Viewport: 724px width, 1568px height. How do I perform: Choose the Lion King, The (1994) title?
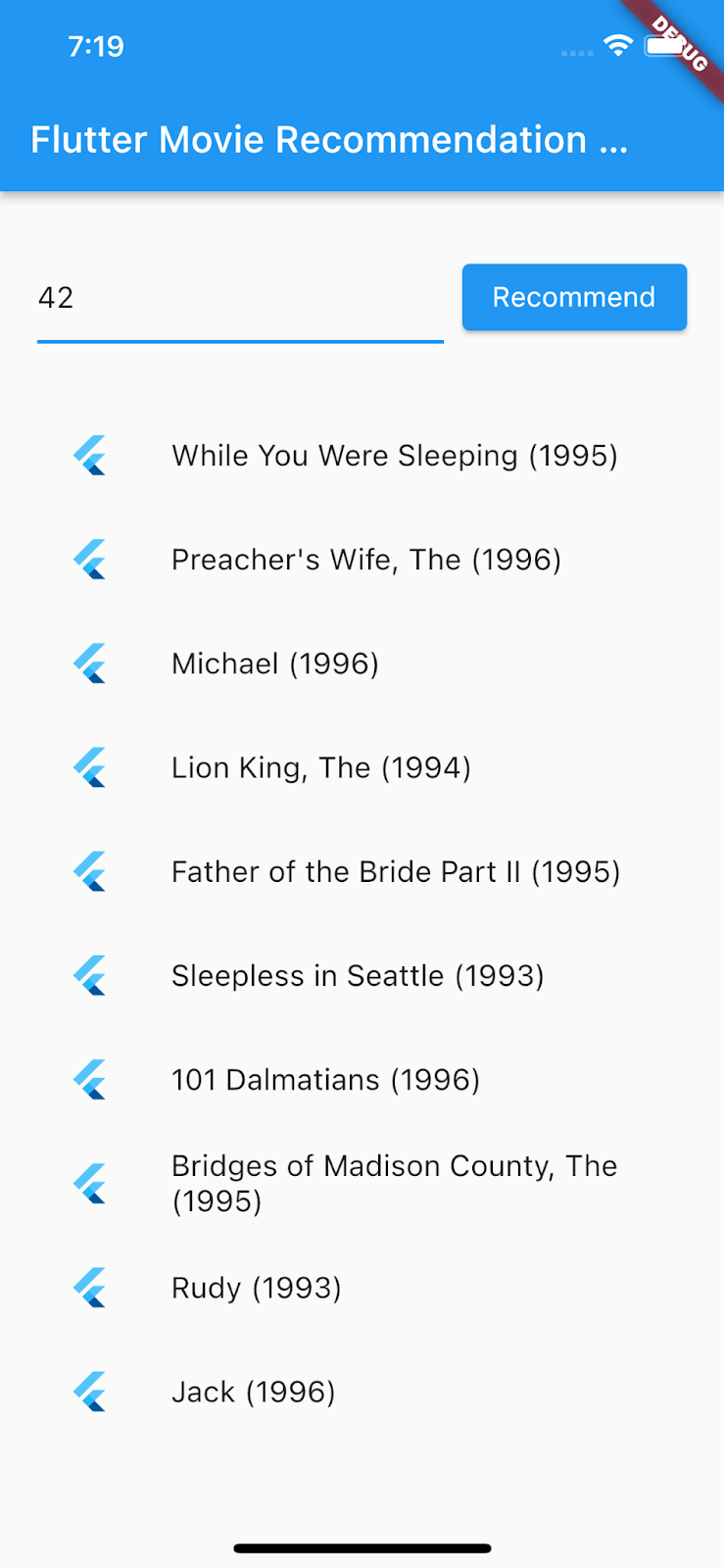tap(321, 767)
